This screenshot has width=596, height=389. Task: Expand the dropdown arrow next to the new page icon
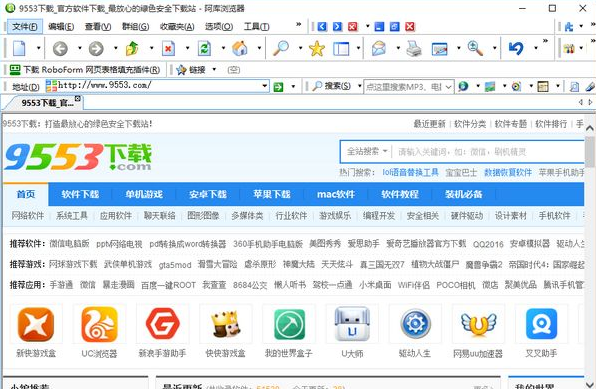pos(38,48)
